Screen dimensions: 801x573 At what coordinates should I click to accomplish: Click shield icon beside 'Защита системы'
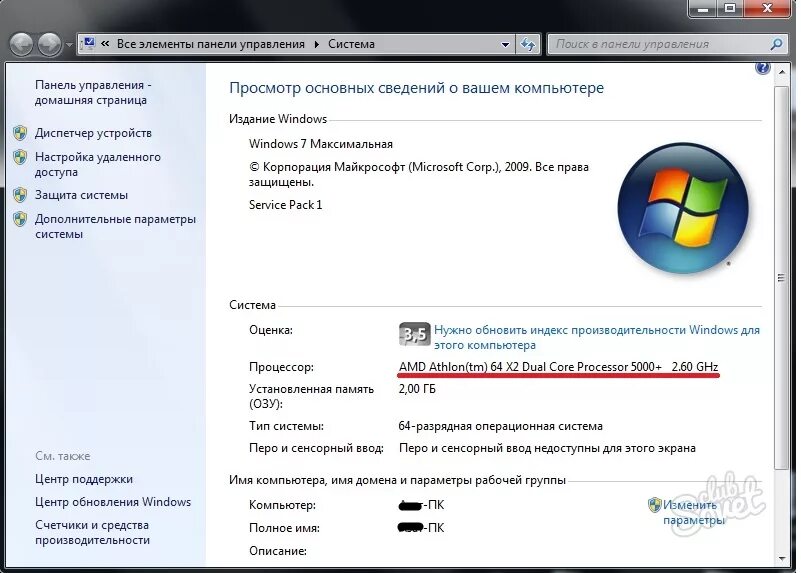click(20, 195)
